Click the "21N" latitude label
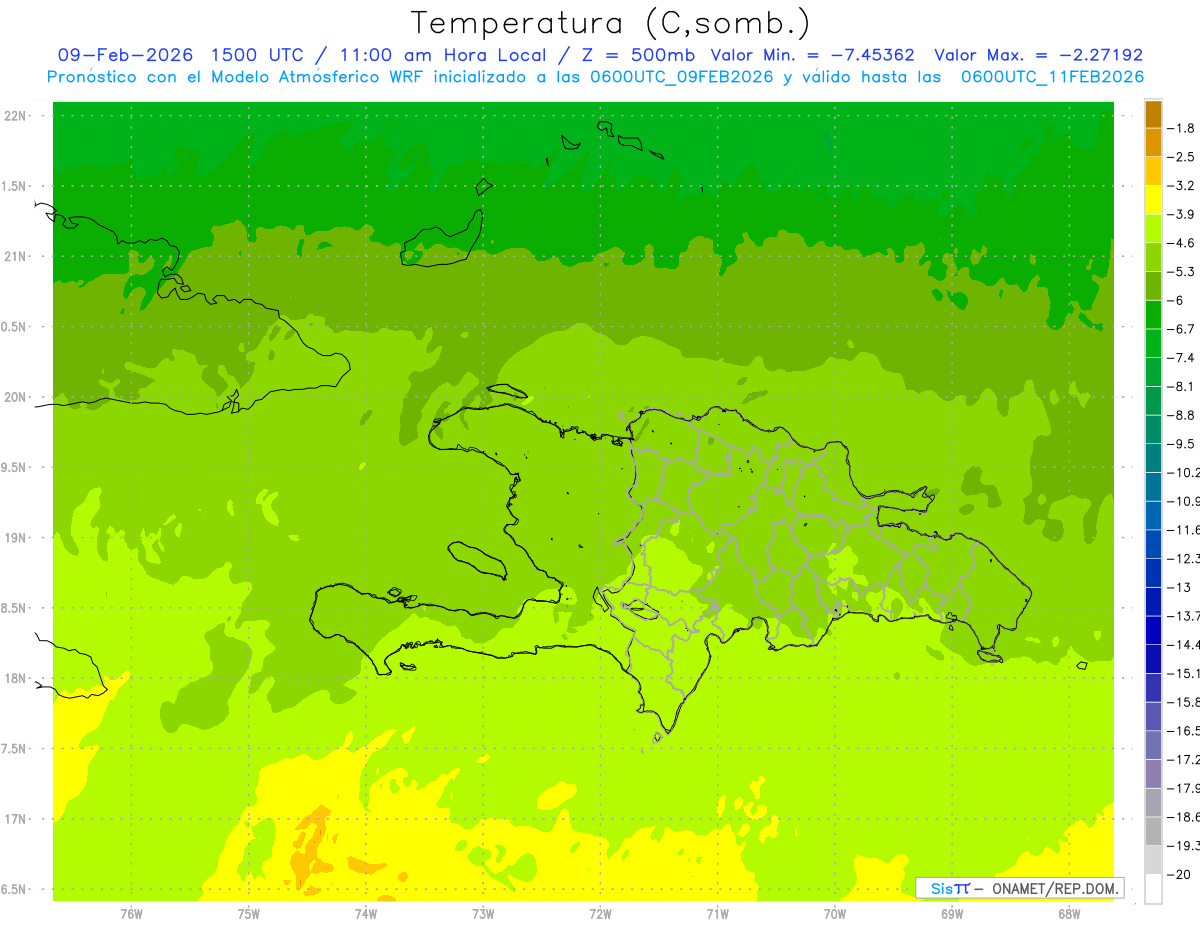The width and height of the screenshot is (1200, 927). click(x=16, y=257)
